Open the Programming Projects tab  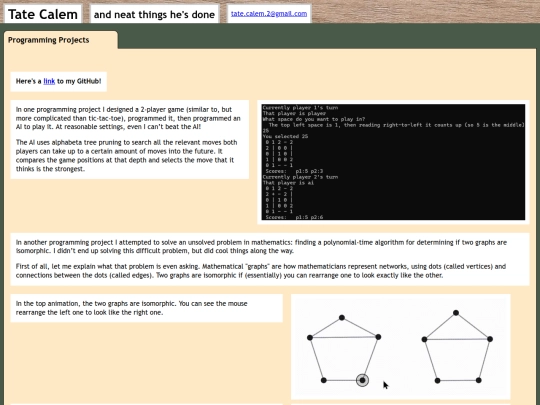(x=49, y=40)
